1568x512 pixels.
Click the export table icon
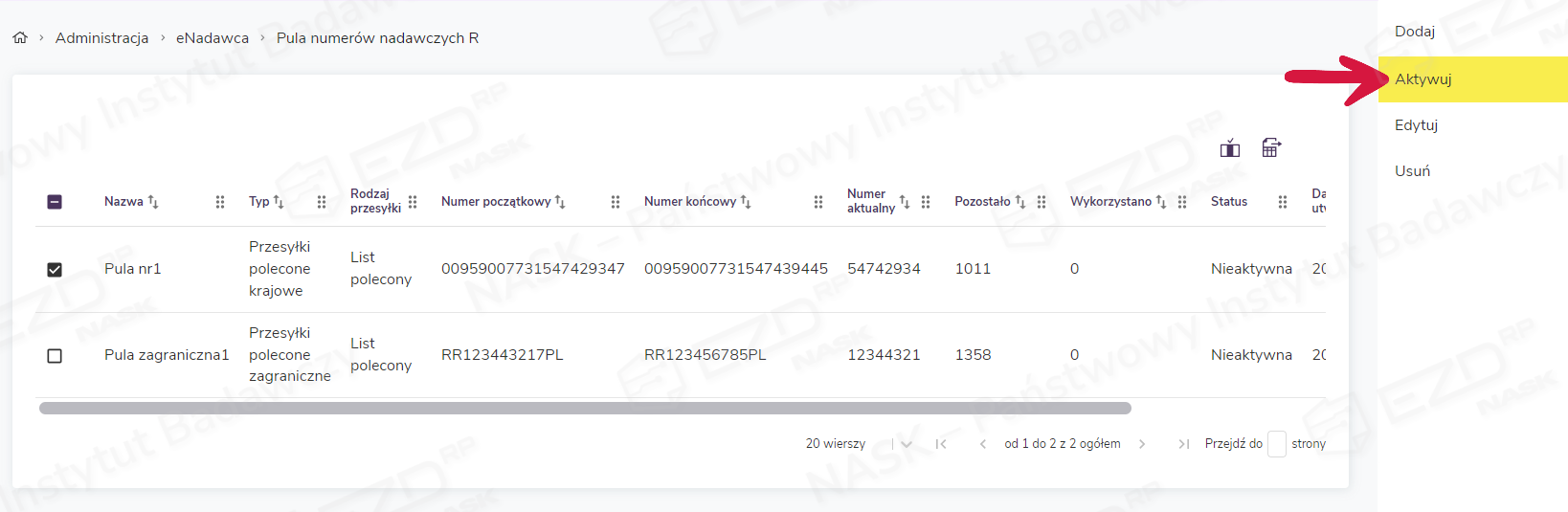click(1270, 147)
